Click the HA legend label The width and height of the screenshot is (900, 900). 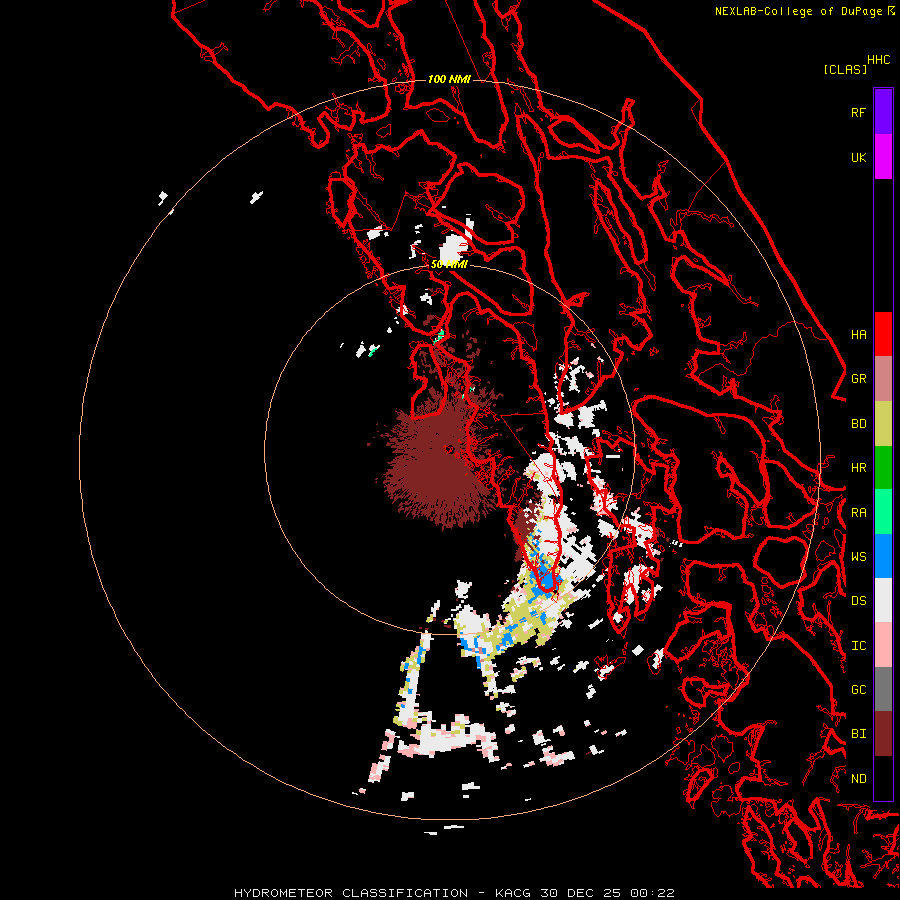point(858,335)
